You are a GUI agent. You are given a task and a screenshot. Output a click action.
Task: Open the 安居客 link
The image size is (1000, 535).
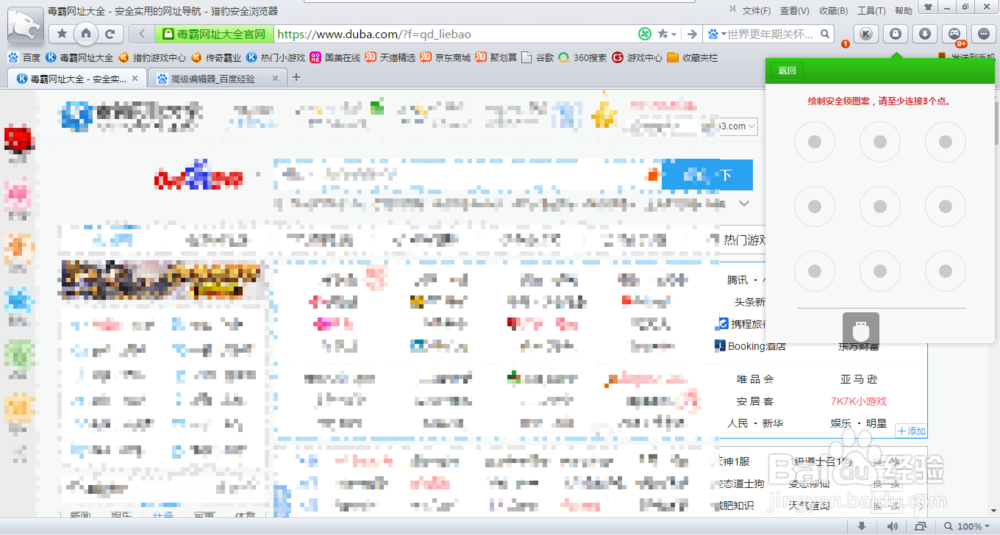pyautogui.click(x=755, y=401)
